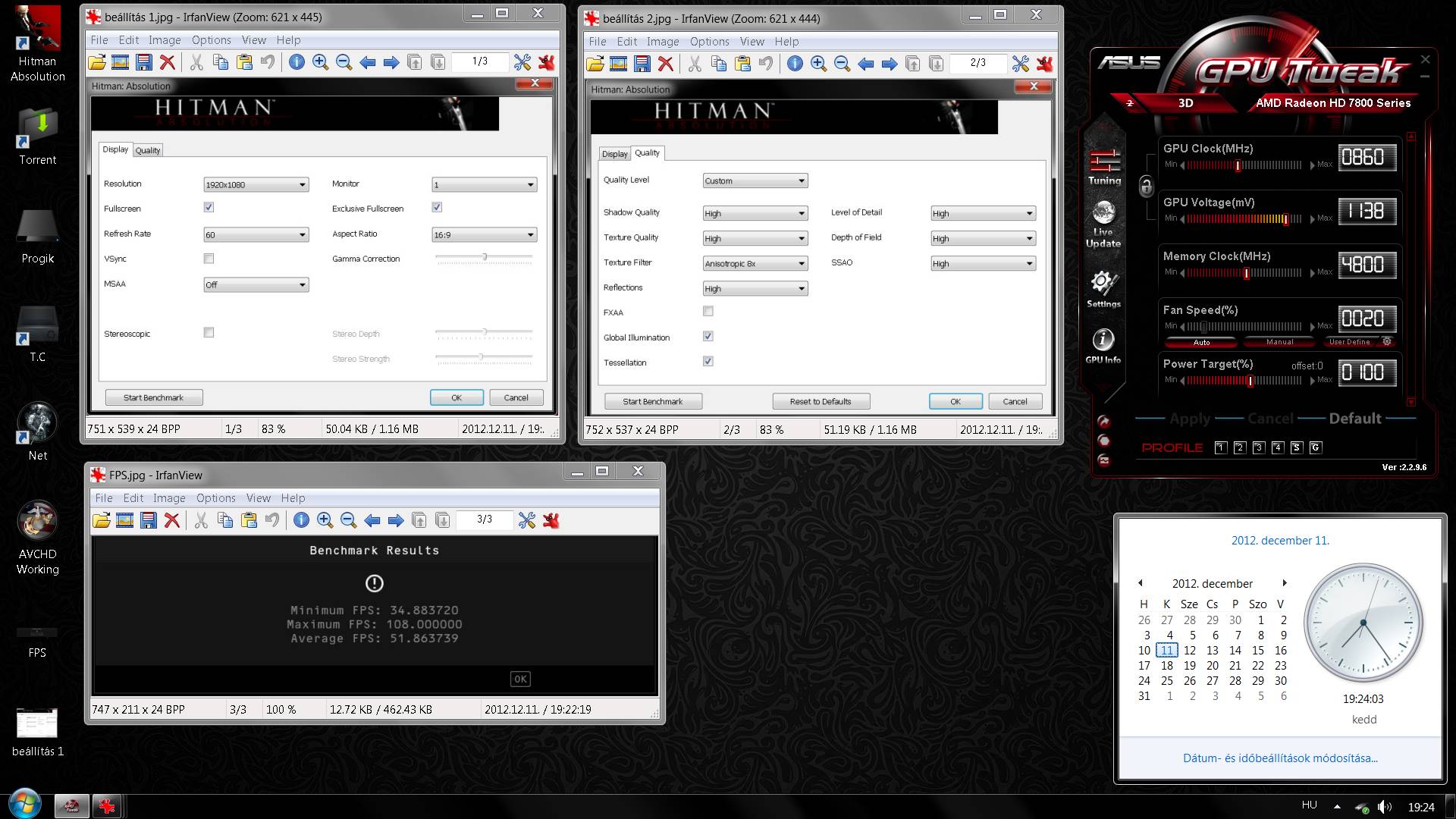Open Shadow Quality dropdown
1456x819 pixels.
755,213
